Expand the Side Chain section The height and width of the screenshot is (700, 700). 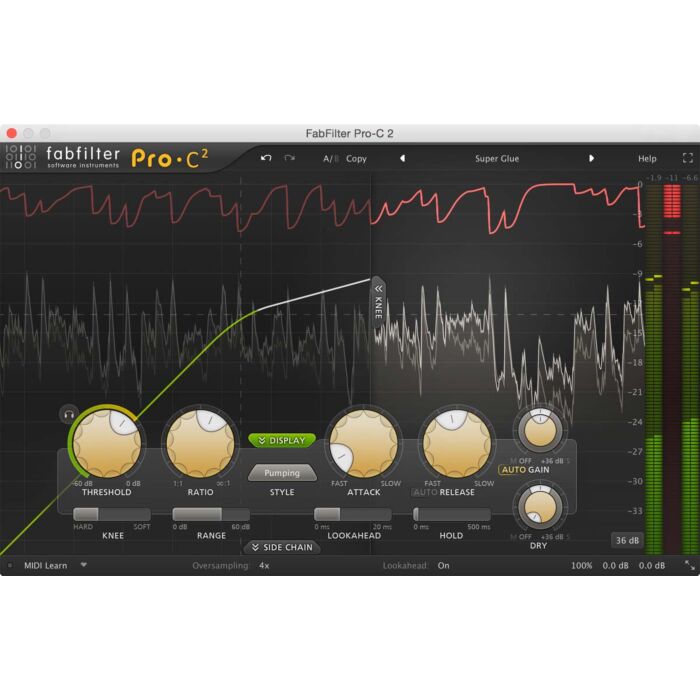click(x=282, y=547)
